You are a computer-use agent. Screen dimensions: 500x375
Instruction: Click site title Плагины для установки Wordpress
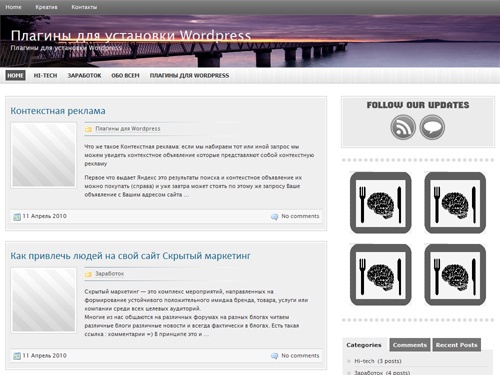point(131,36)
